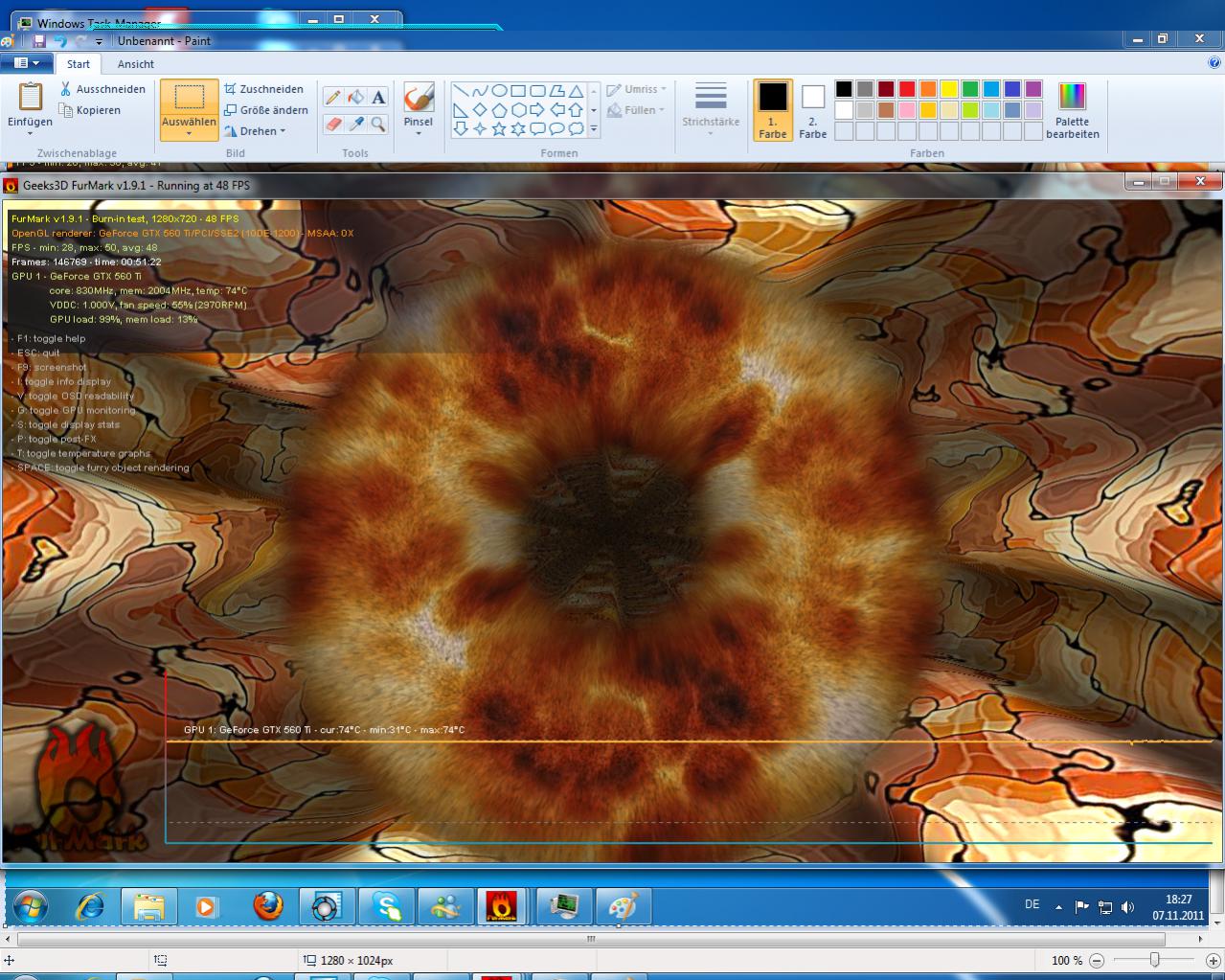This screenshot has height=980, width=1225.
Task: Click the Skype icon in the pictured taskbar
Action: [x=387, y=905]
